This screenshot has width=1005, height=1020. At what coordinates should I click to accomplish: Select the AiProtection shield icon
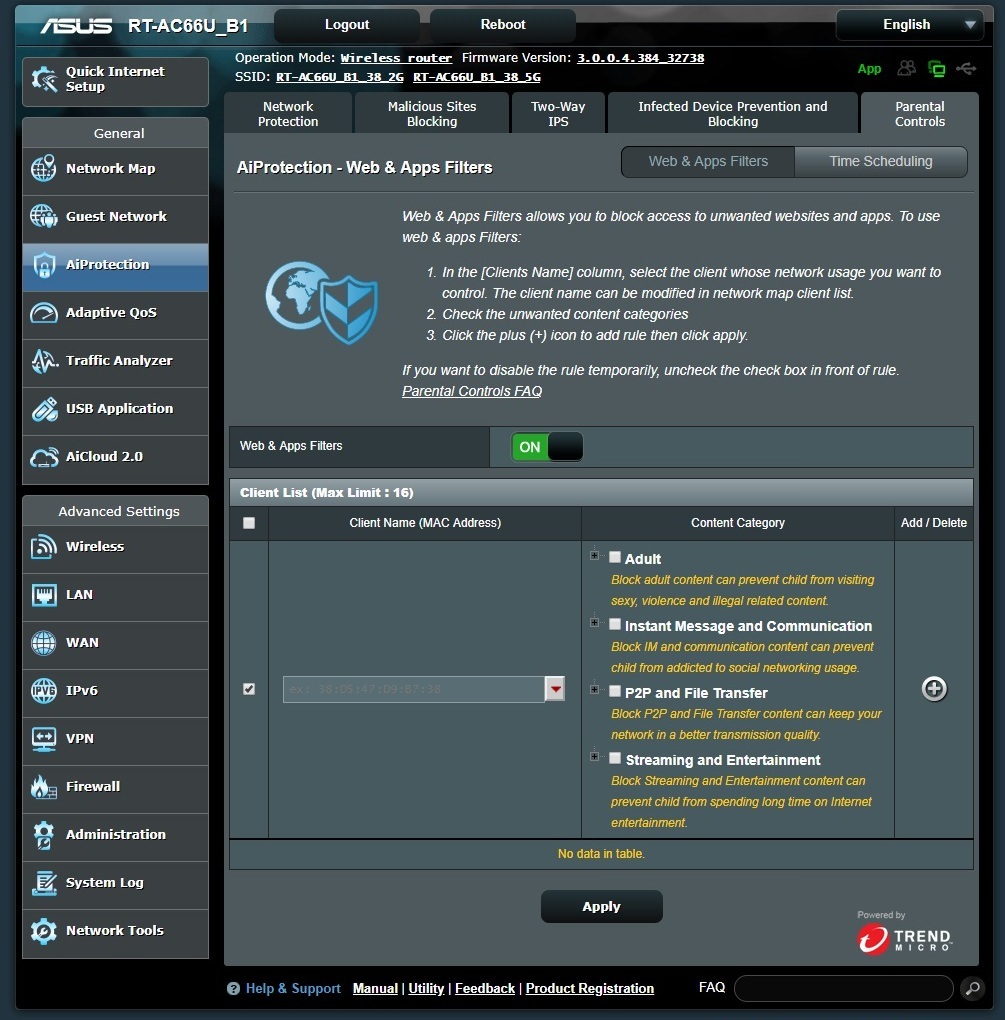pos(44,265)
